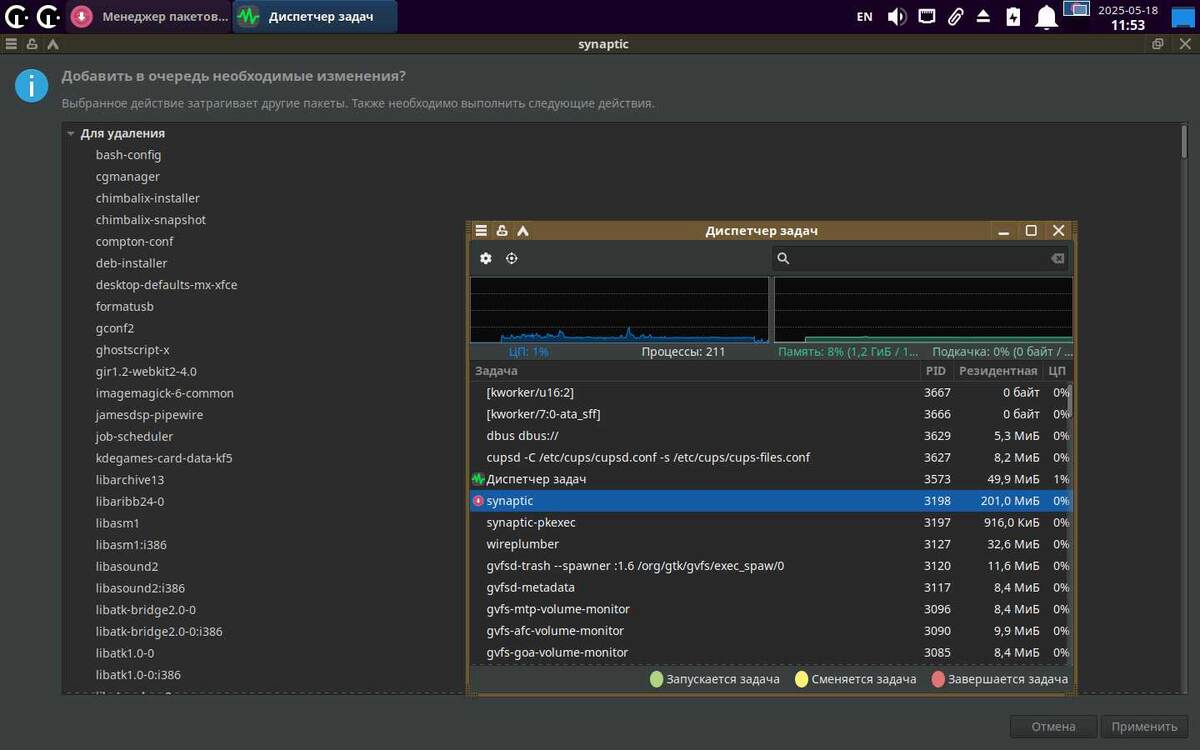Select chimbalix-installer in the removal list
The width and height of the screenshot is (1200, 750).
148,198
